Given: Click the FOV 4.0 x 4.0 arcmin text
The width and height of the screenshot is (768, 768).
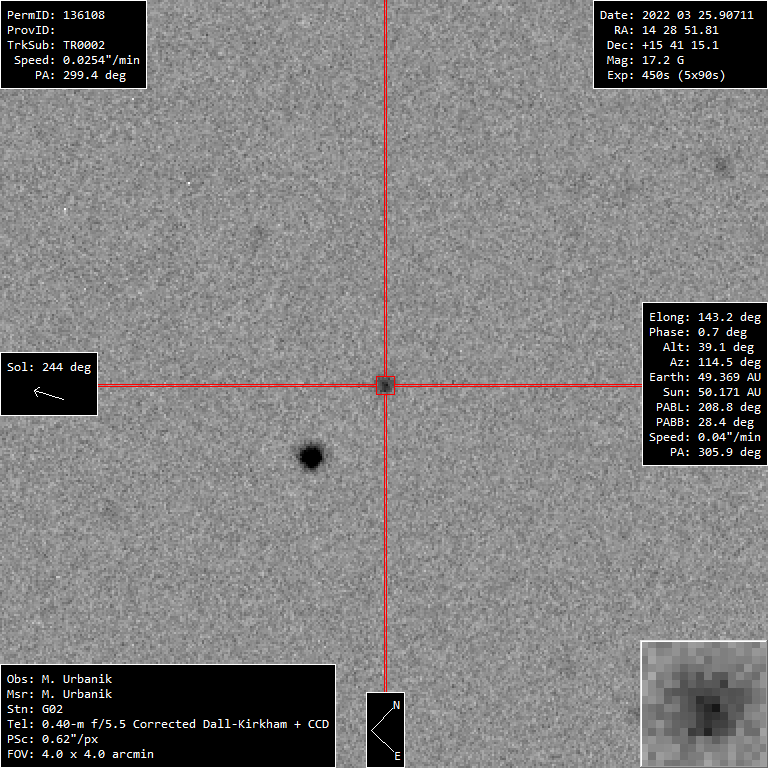Looking at the screenshot, I should (x=80, y=754).
